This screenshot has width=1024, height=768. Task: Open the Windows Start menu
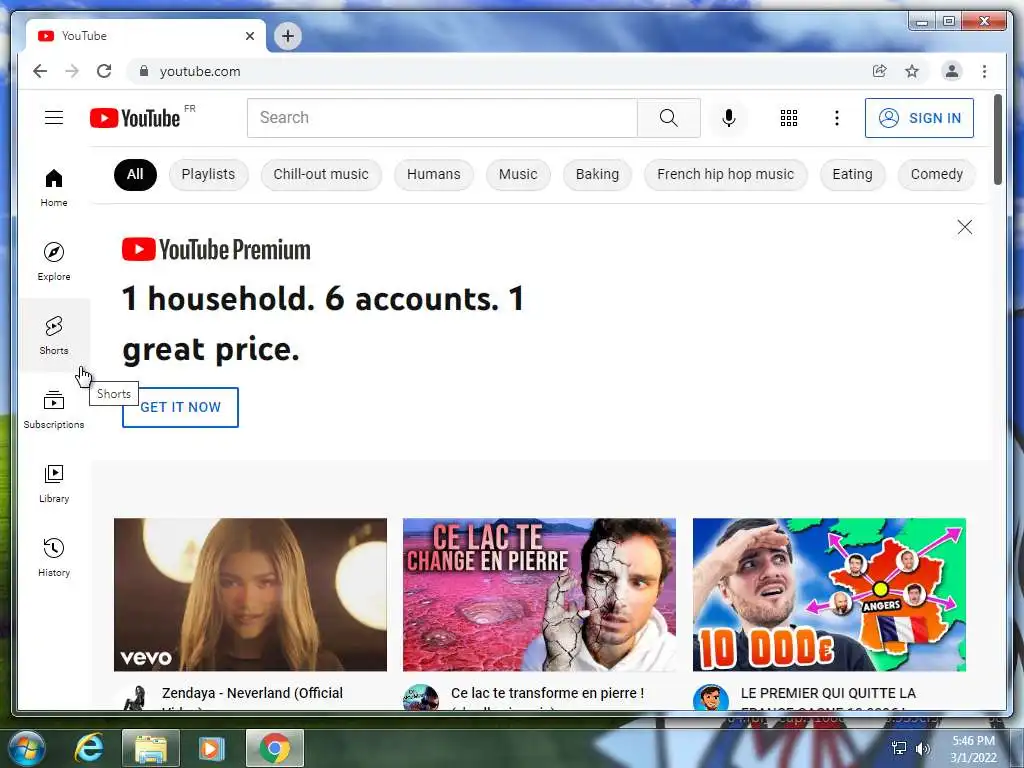(26, 748)
